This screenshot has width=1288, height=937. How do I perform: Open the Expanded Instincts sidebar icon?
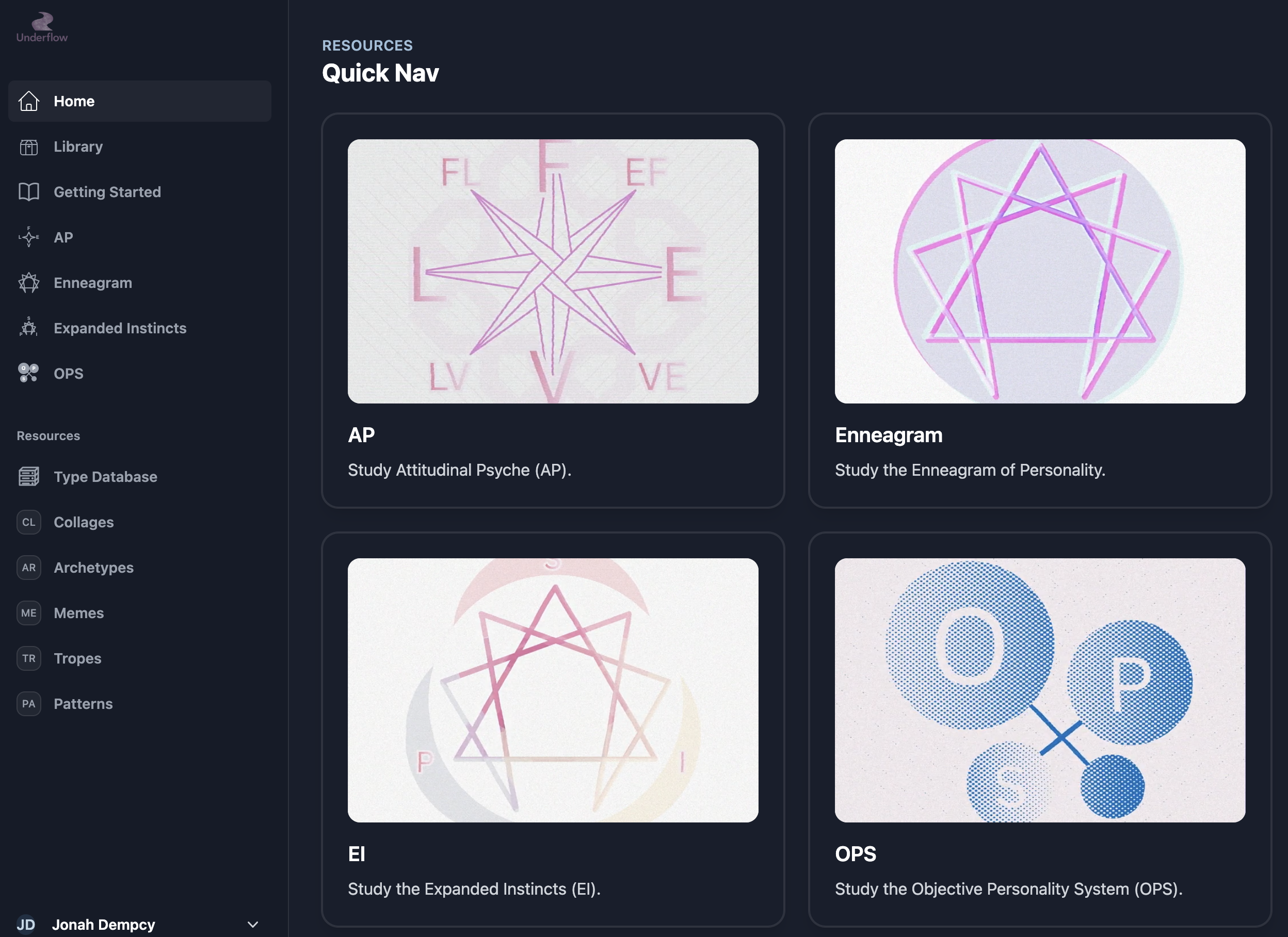coord(28,328)
